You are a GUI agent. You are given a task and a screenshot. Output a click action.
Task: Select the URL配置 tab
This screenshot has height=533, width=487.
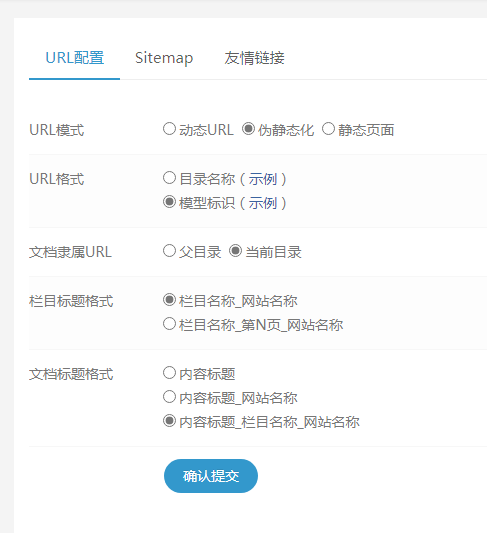(74, 58)
